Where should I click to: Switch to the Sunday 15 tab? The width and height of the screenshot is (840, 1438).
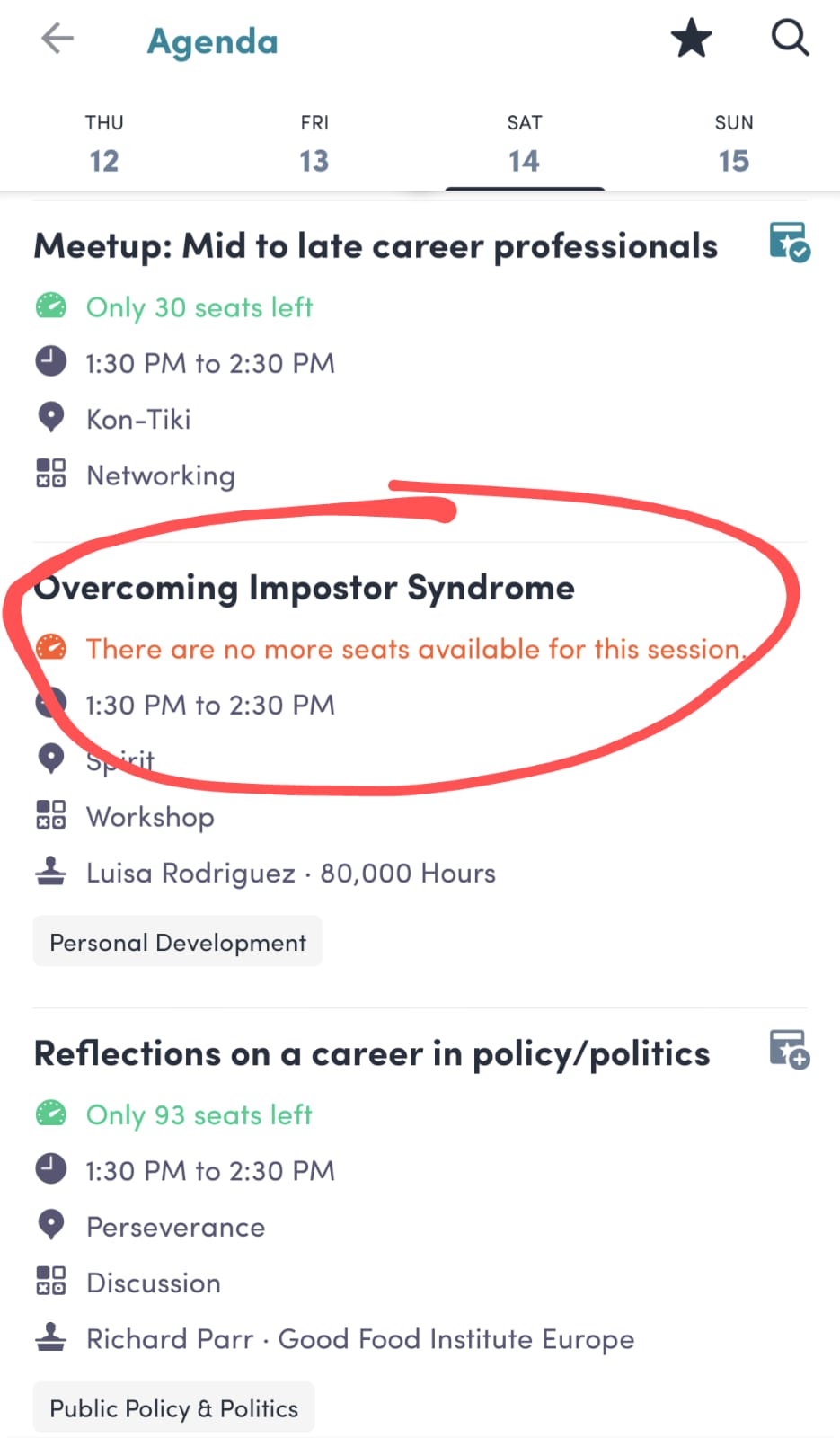(734, 146)
